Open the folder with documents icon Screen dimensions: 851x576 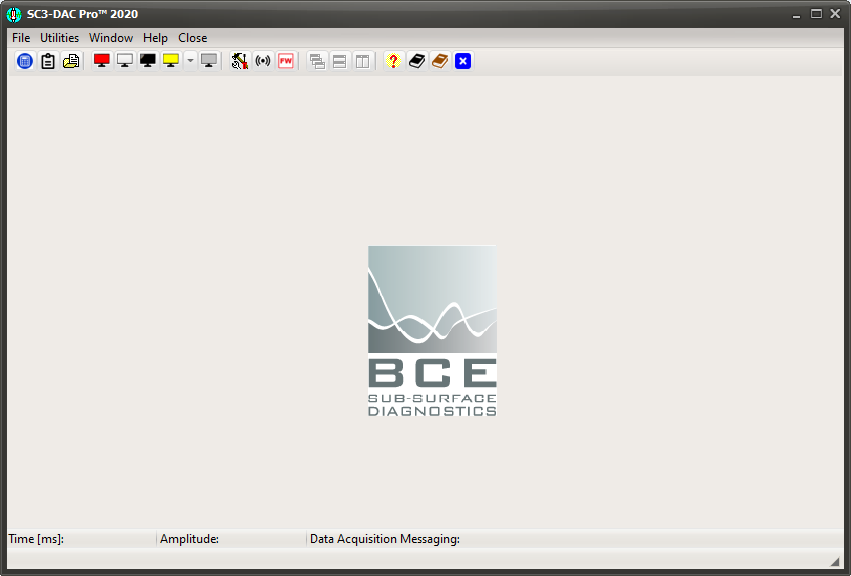tap(71, 61)
